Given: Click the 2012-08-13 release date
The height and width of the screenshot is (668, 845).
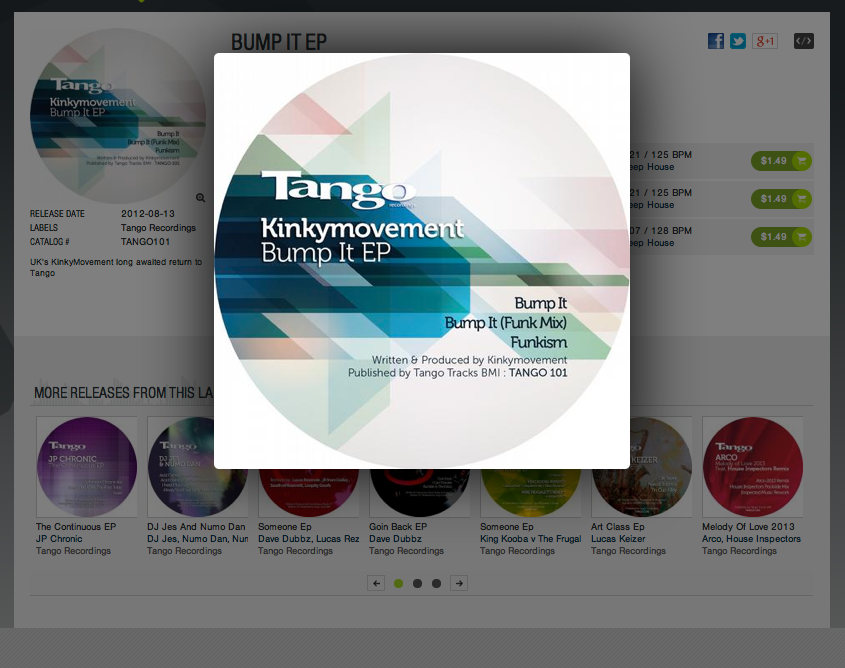Looking at the screenshot, I should point(148,214).
